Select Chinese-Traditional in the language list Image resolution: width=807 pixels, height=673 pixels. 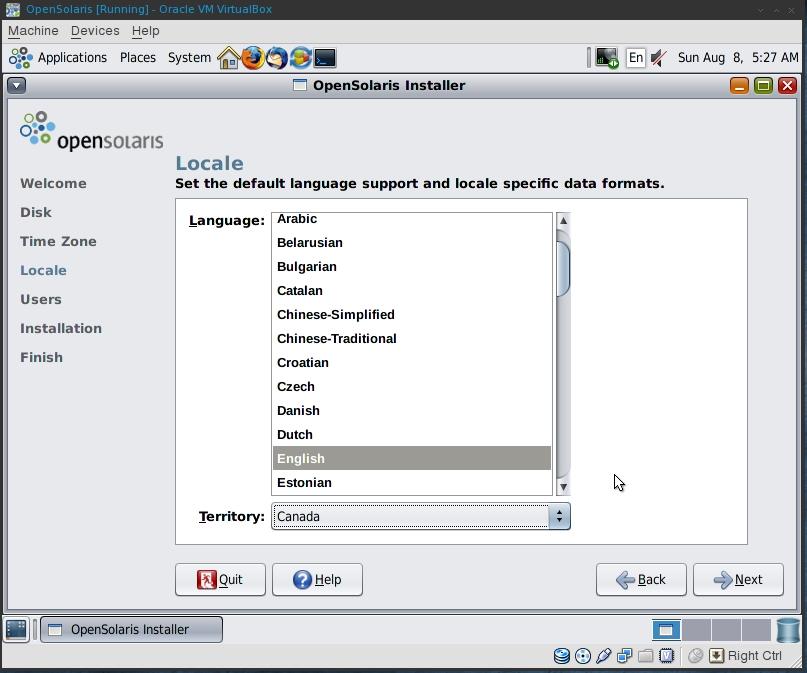[x=412, y=339]
